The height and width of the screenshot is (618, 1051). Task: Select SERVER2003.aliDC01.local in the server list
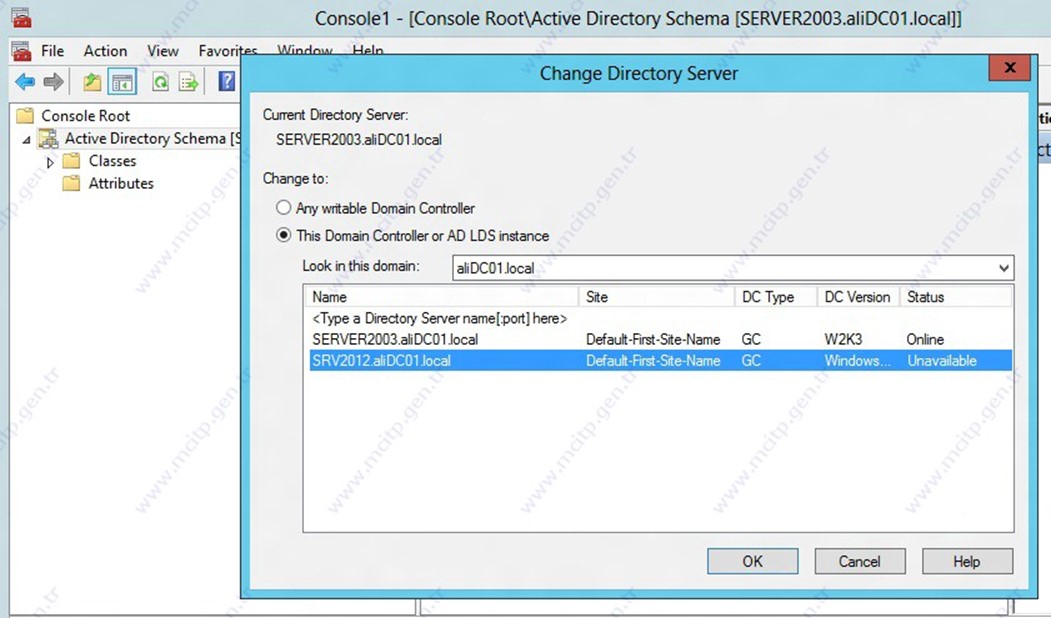tap(395, 339)
